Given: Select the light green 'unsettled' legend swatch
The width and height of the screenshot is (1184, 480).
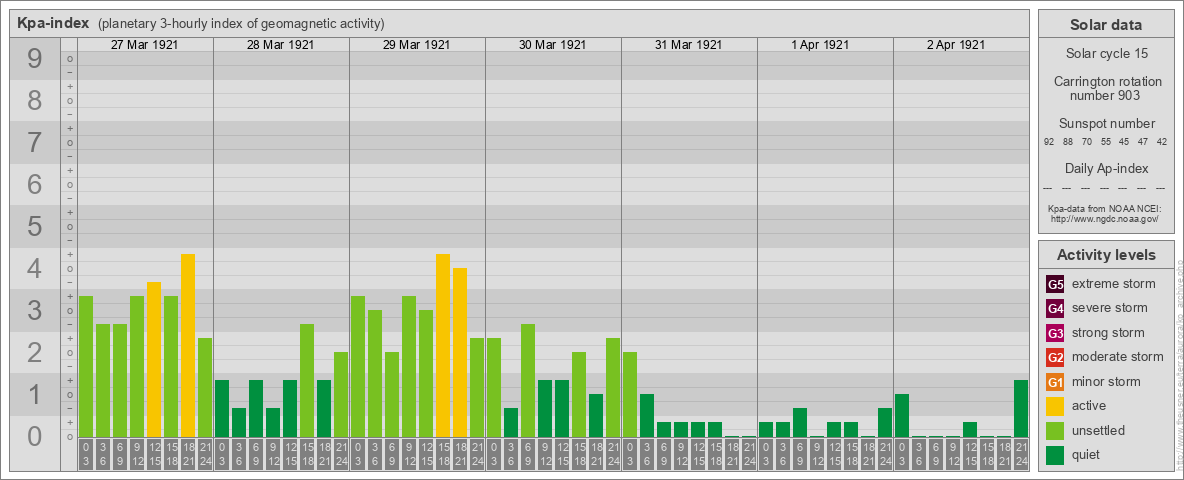Looking at the screenshot, I should coord(1055,431).
